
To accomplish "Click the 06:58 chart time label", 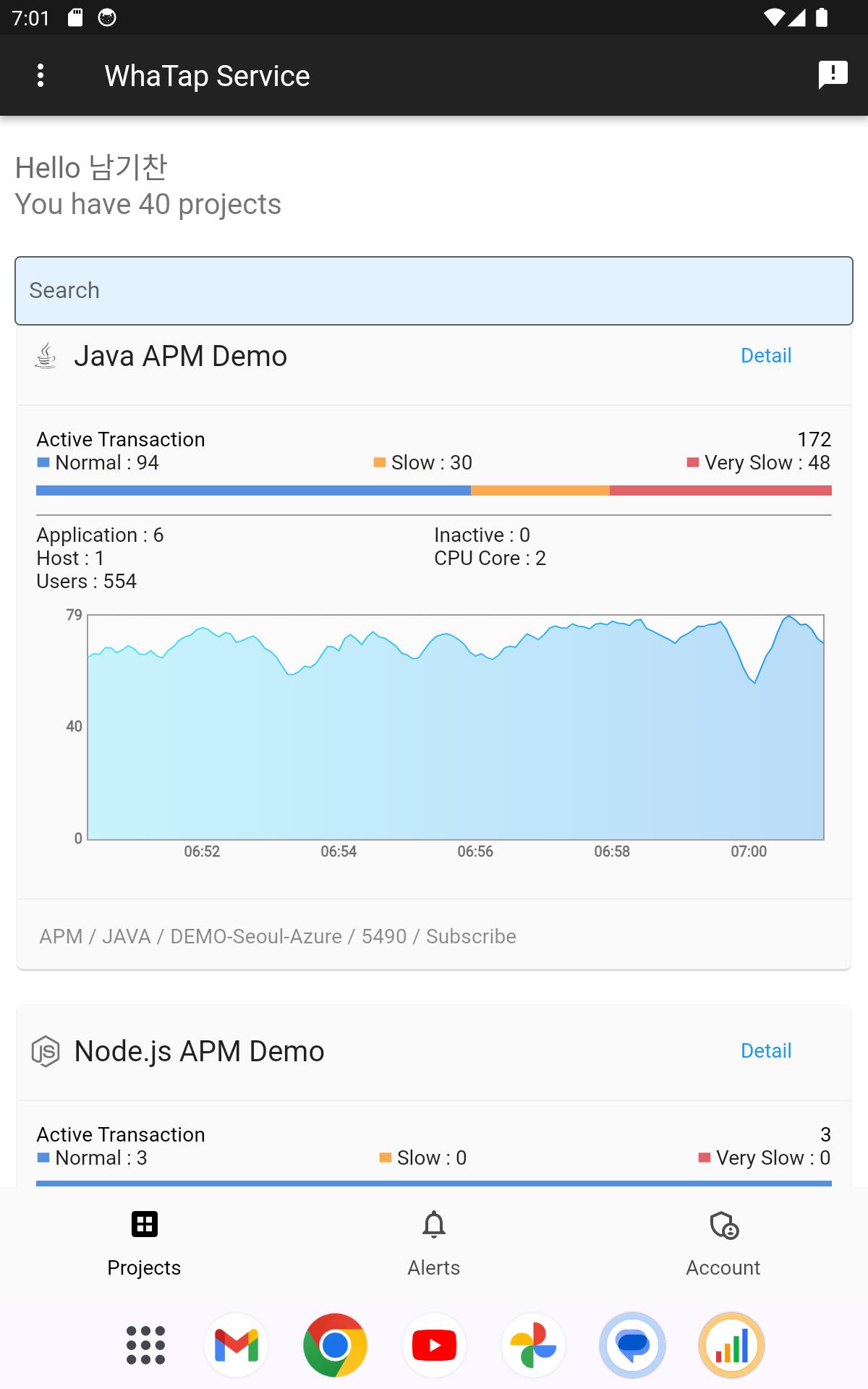I will [612, 851].
